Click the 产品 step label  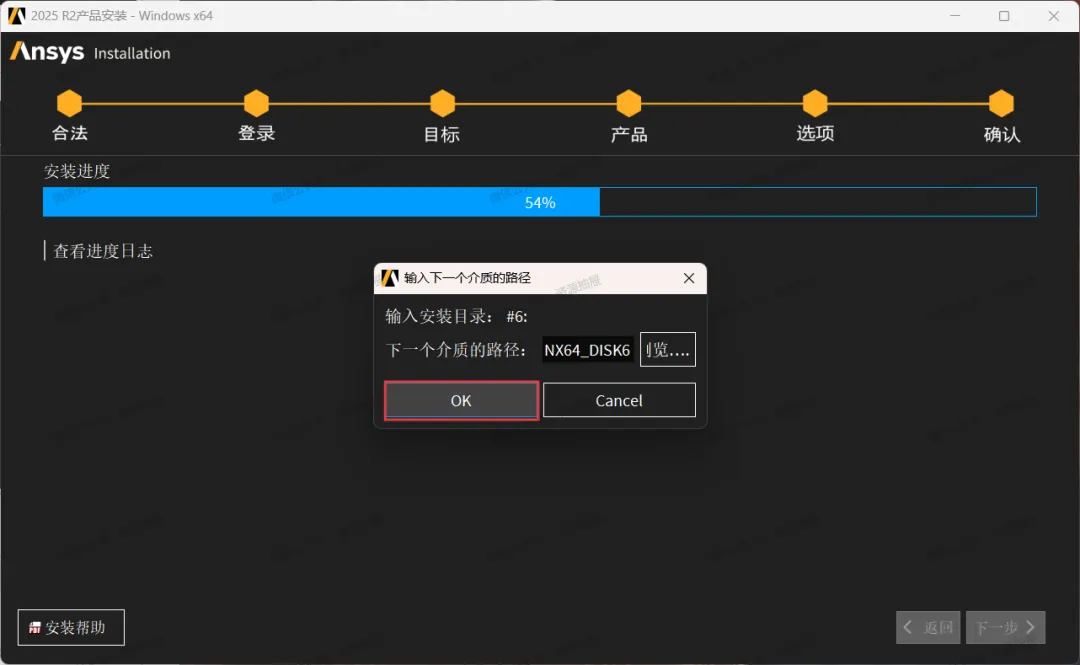point(629,134)
